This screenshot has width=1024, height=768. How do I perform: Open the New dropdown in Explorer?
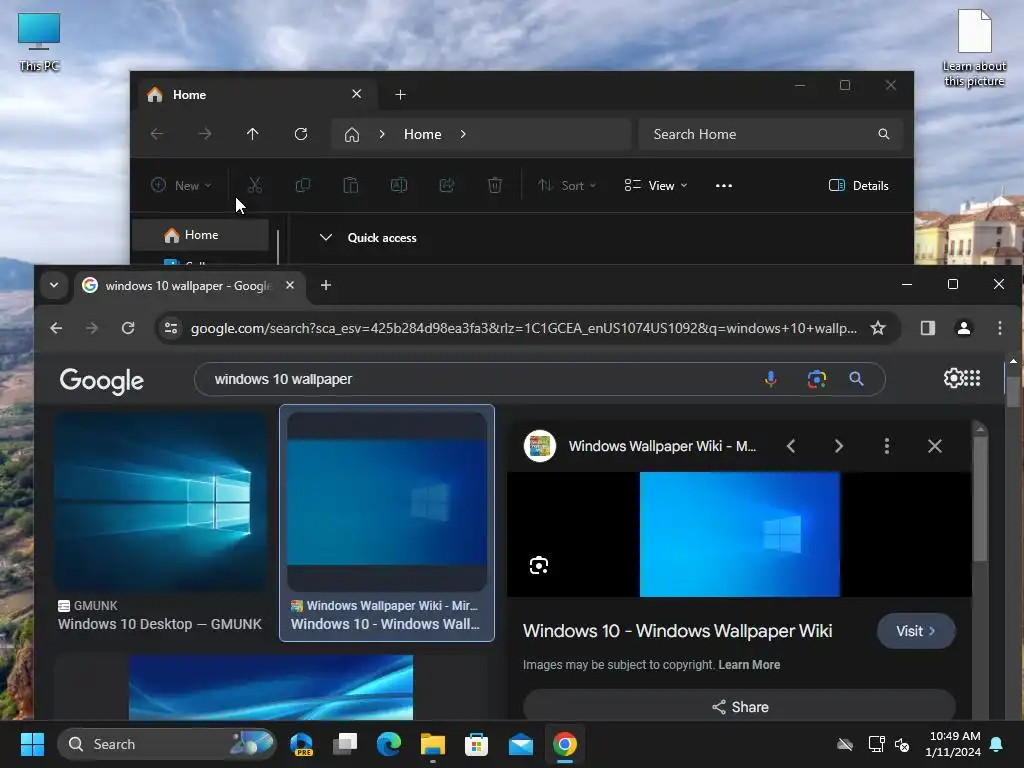point(181,185)
